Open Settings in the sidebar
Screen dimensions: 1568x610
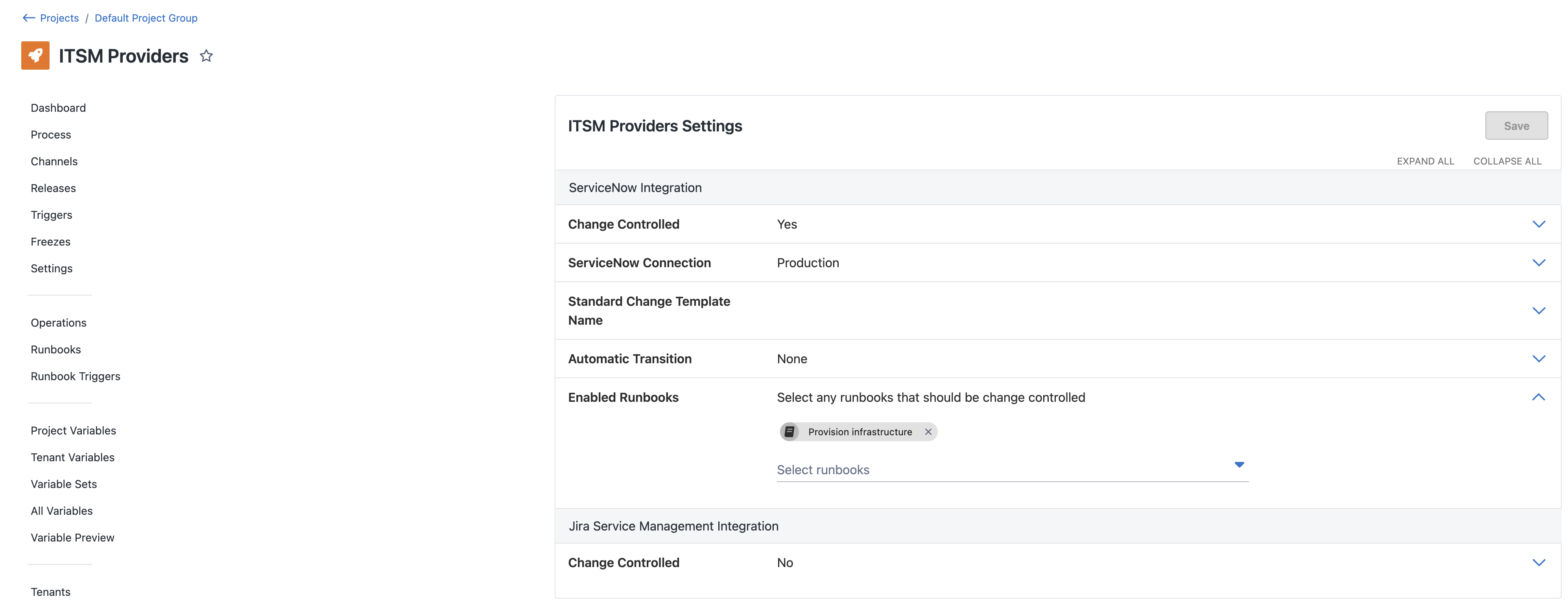tap(52, 268)
